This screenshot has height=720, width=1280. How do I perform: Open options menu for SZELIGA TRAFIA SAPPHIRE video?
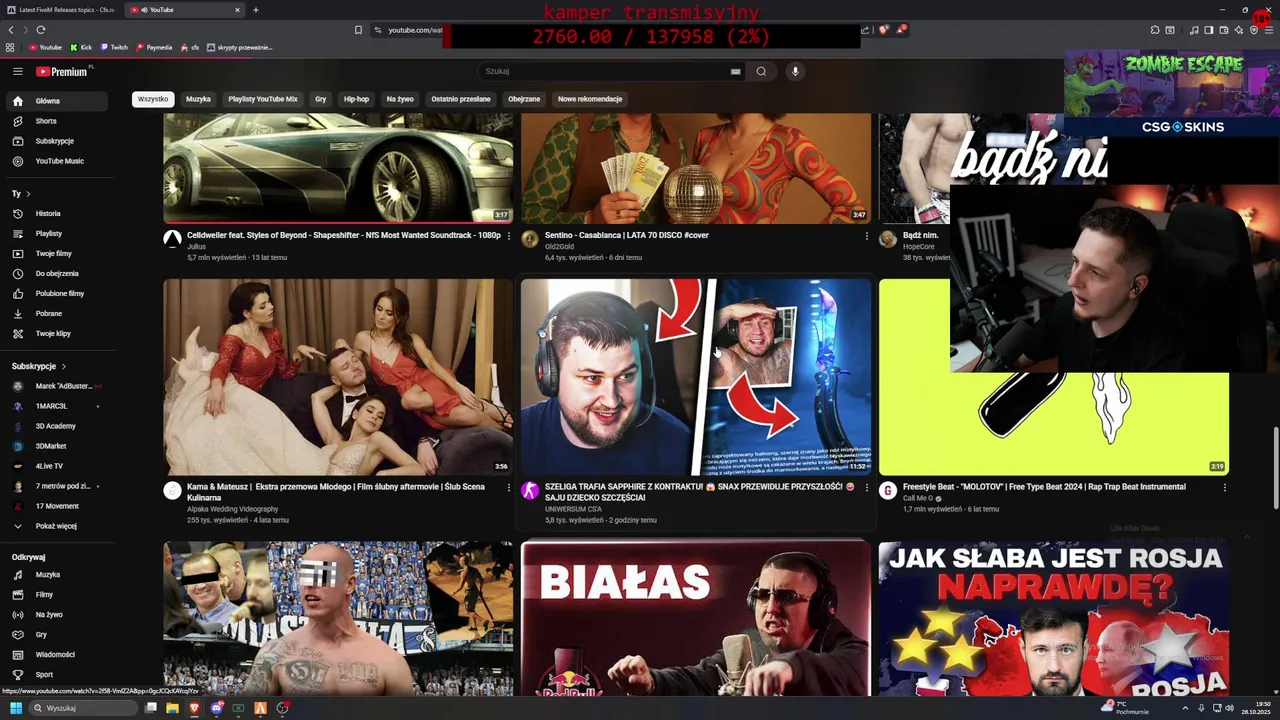click(x=867, y=488)
